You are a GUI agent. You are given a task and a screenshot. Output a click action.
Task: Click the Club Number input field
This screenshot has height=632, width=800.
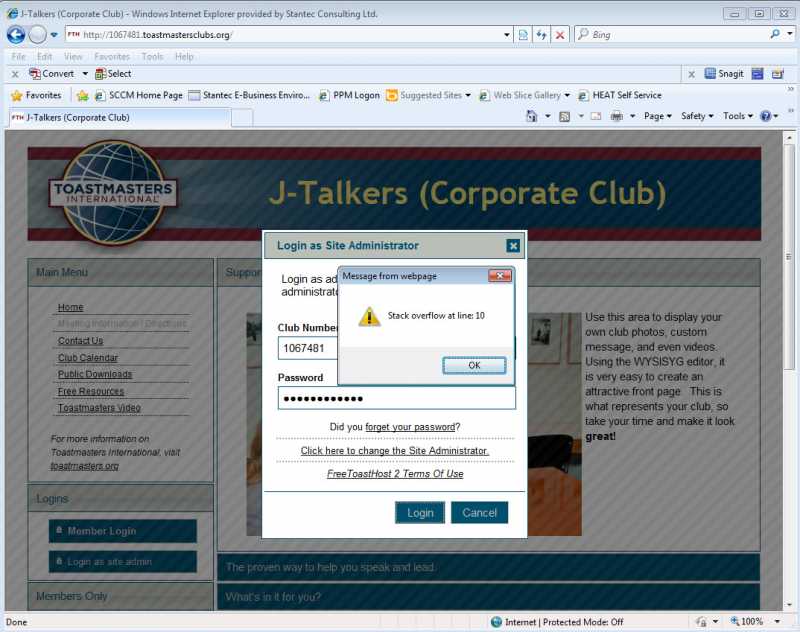(308, 348)
